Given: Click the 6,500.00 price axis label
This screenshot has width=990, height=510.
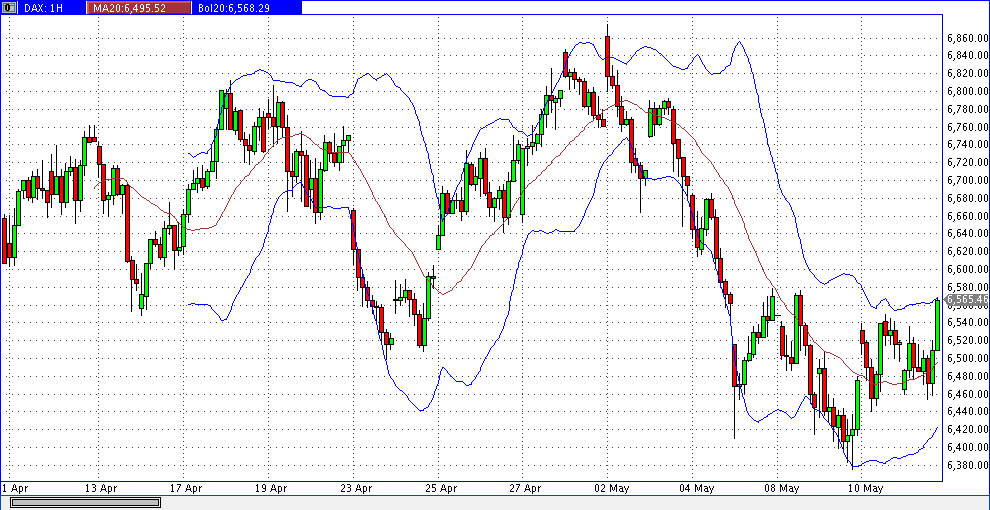Looking at the screenshot, I should pos(967,358).
